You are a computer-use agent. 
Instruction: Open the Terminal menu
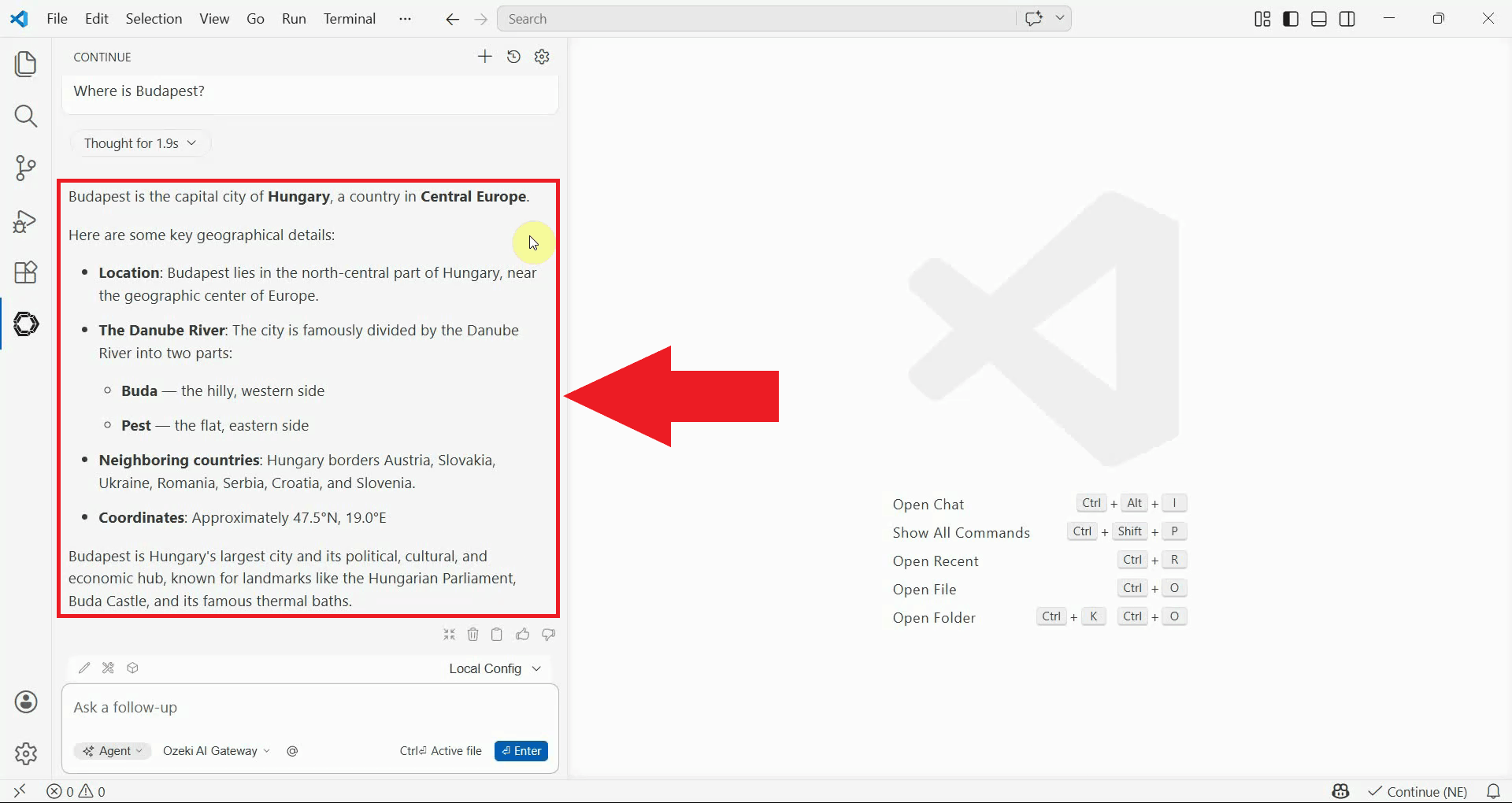349,19
